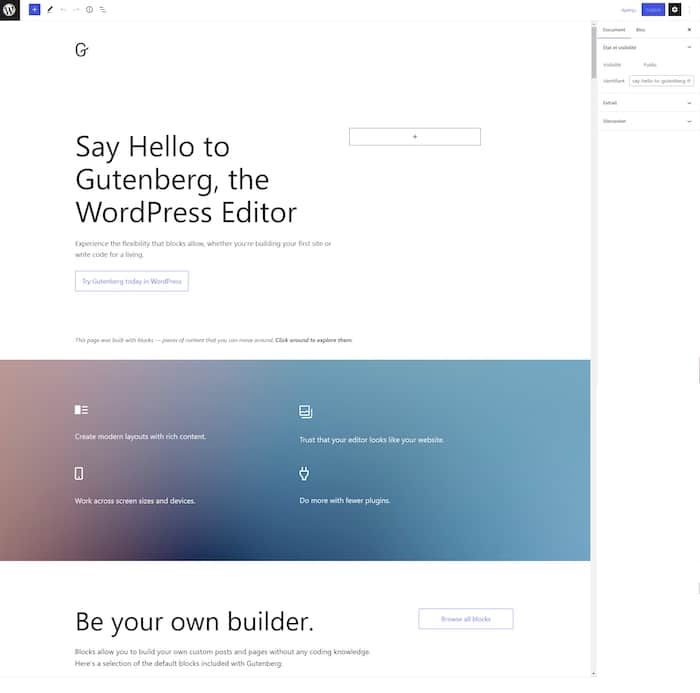Select Do more with fewer plugins text

pyautogui.click(x=345, y=501)
